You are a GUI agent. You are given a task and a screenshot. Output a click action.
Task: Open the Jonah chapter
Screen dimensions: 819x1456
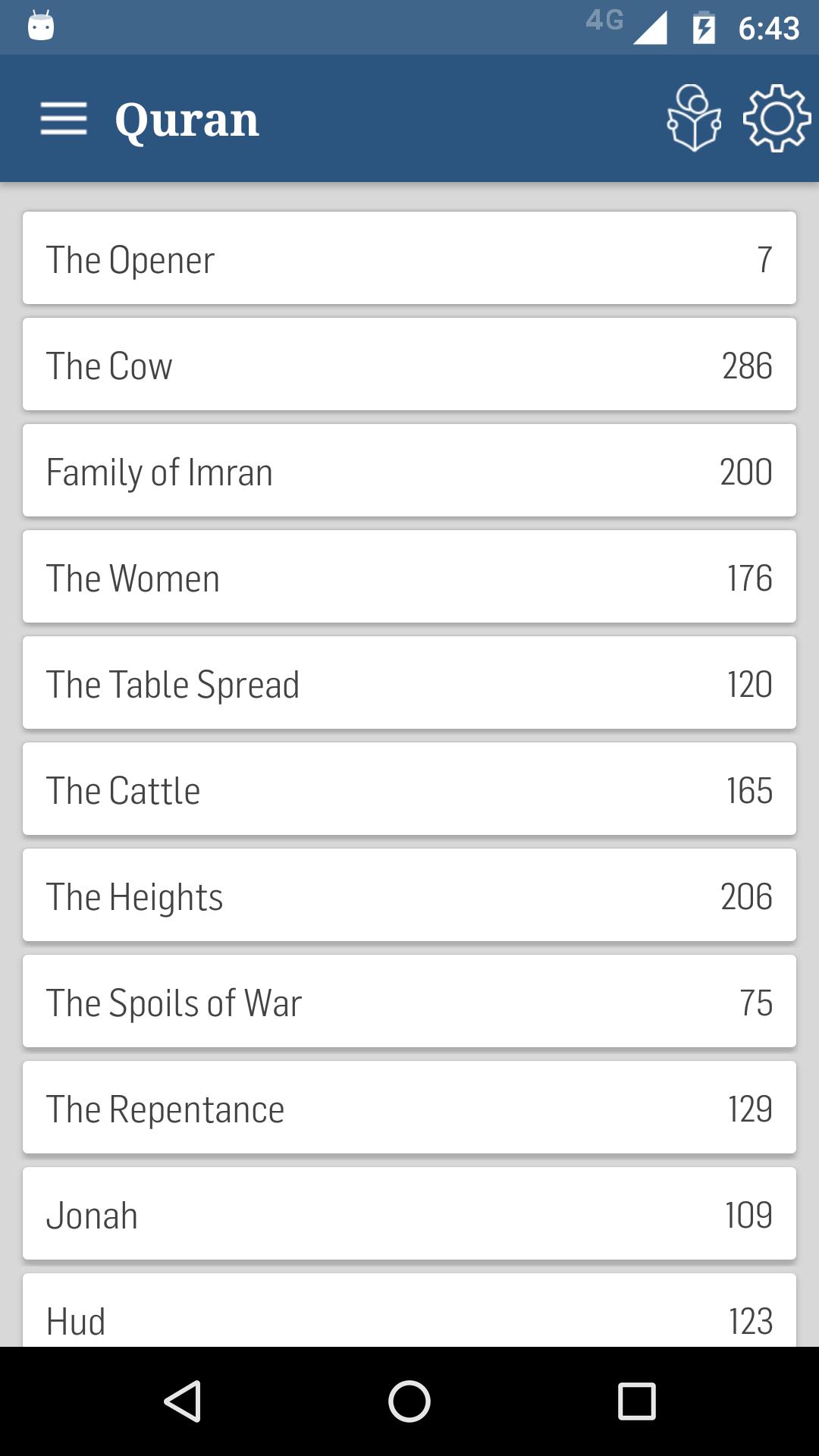click(409, 1213)
